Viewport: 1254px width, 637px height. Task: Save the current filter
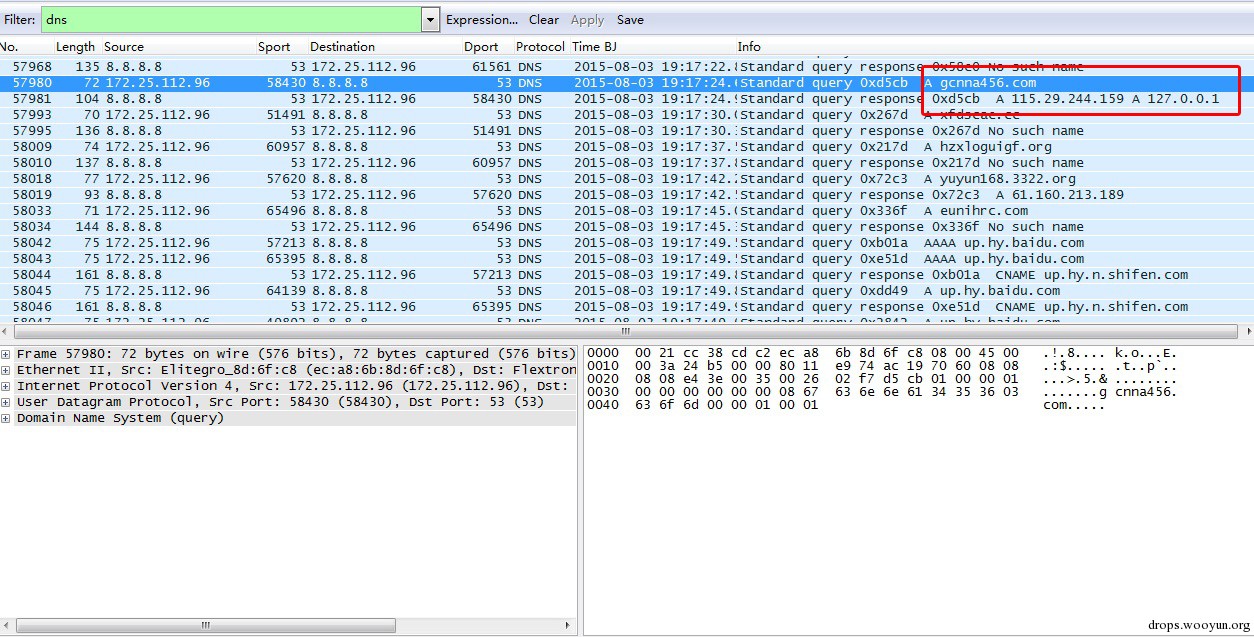pos(630,20)
